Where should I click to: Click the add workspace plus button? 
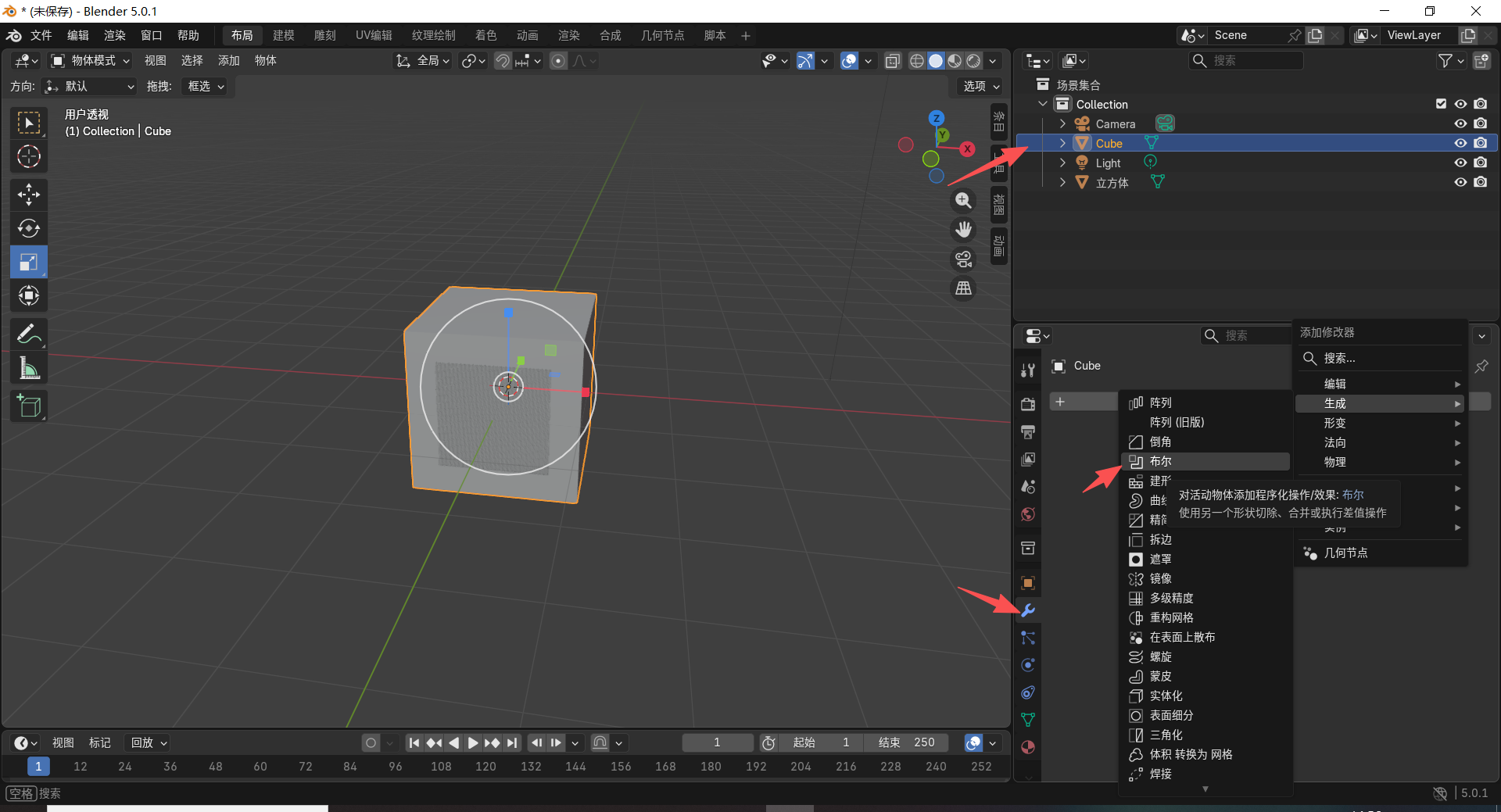tap(746, 36)
